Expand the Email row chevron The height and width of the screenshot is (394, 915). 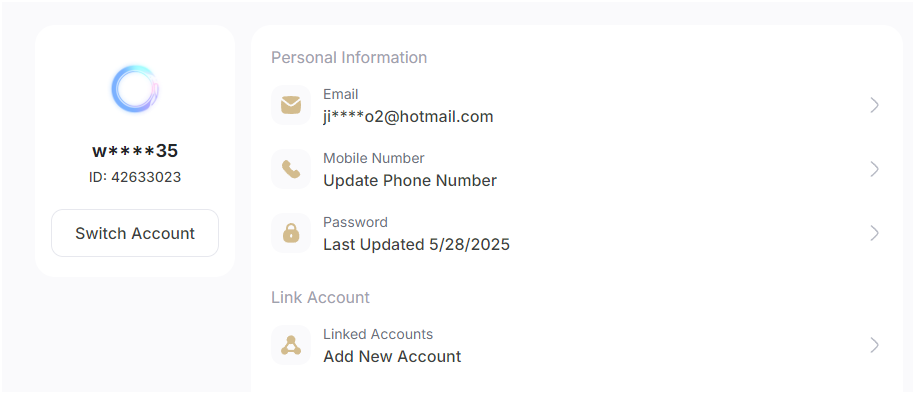pos(874,105)
